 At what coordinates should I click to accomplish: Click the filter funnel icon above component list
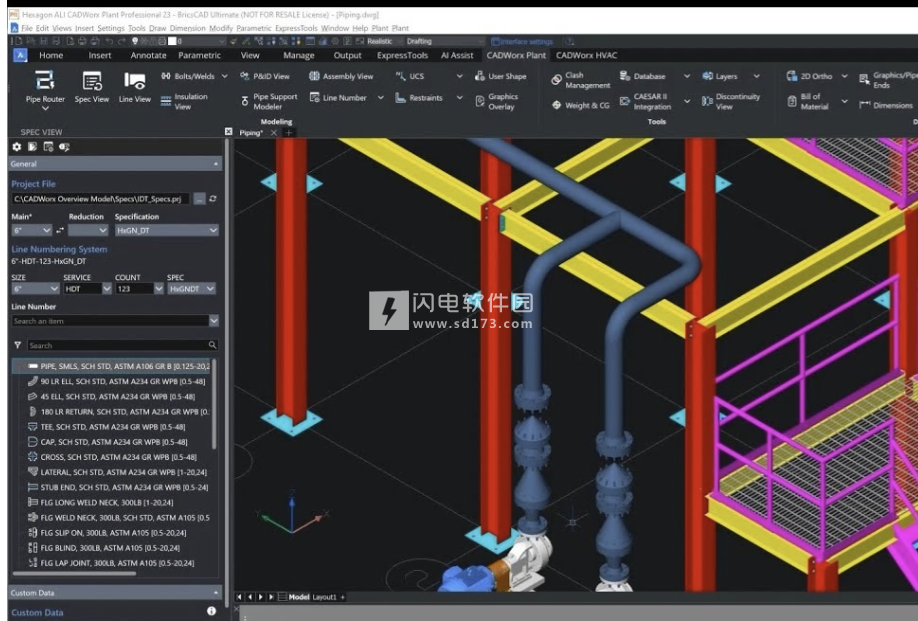tap(18, 345)
